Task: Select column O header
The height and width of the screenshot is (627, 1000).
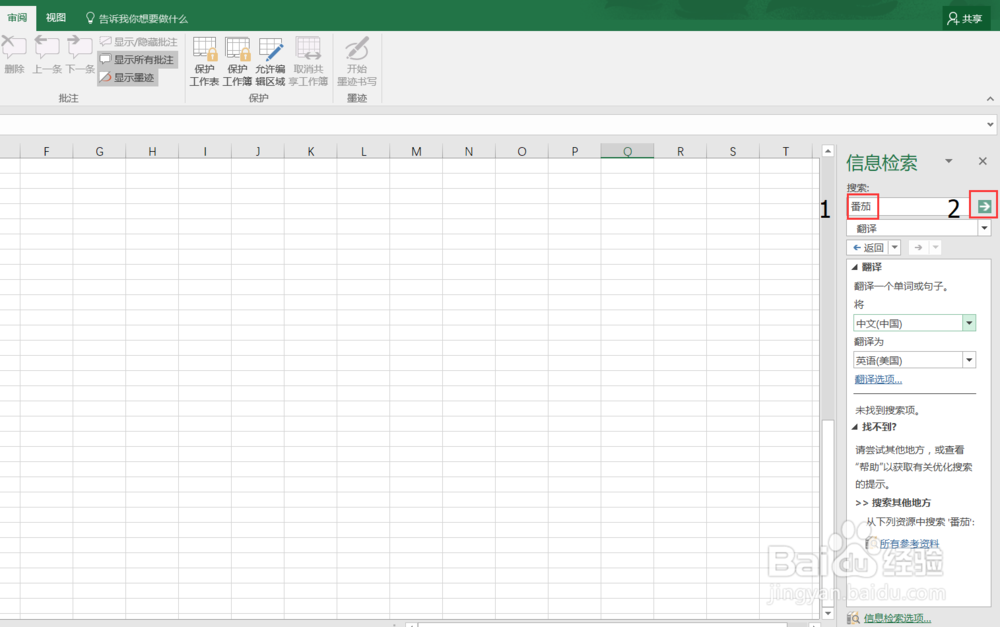Action: [522, 151]
